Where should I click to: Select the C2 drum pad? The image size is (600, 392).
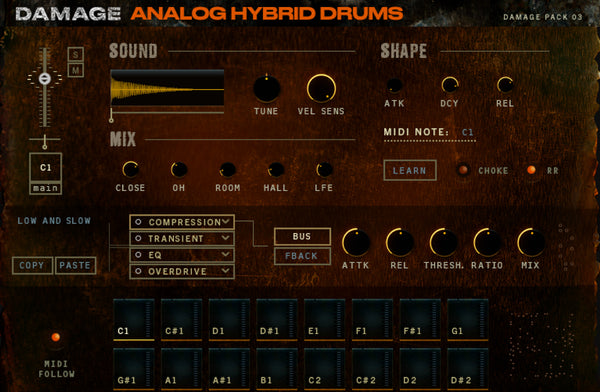pyautogui.click(x=324, y=369)
